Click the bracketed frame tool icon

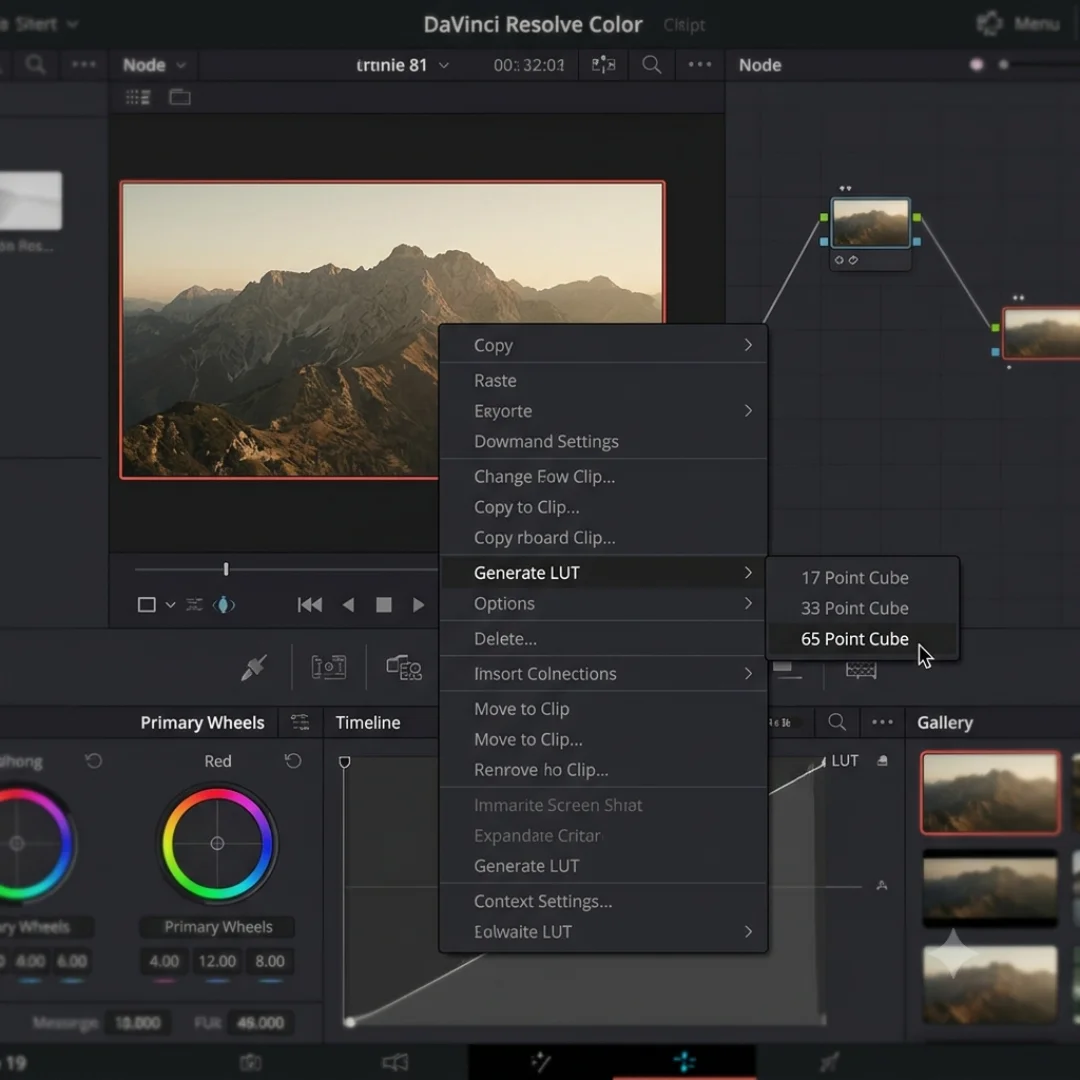coord(329,667)
